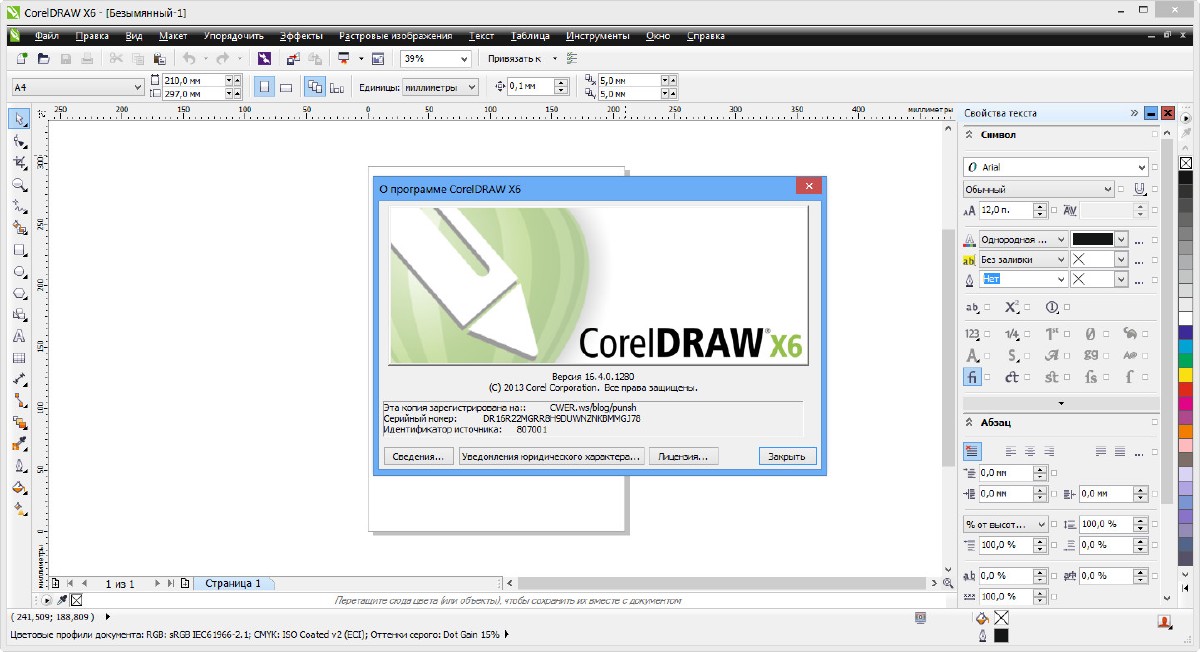1200x652 pixels.
Task: Expand the zoom level 39% dropdown
Action: [464, 59]
